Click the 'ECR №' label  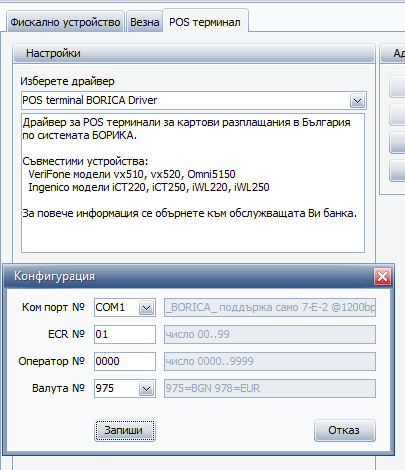pyautogui.click(x=66, y=334)
